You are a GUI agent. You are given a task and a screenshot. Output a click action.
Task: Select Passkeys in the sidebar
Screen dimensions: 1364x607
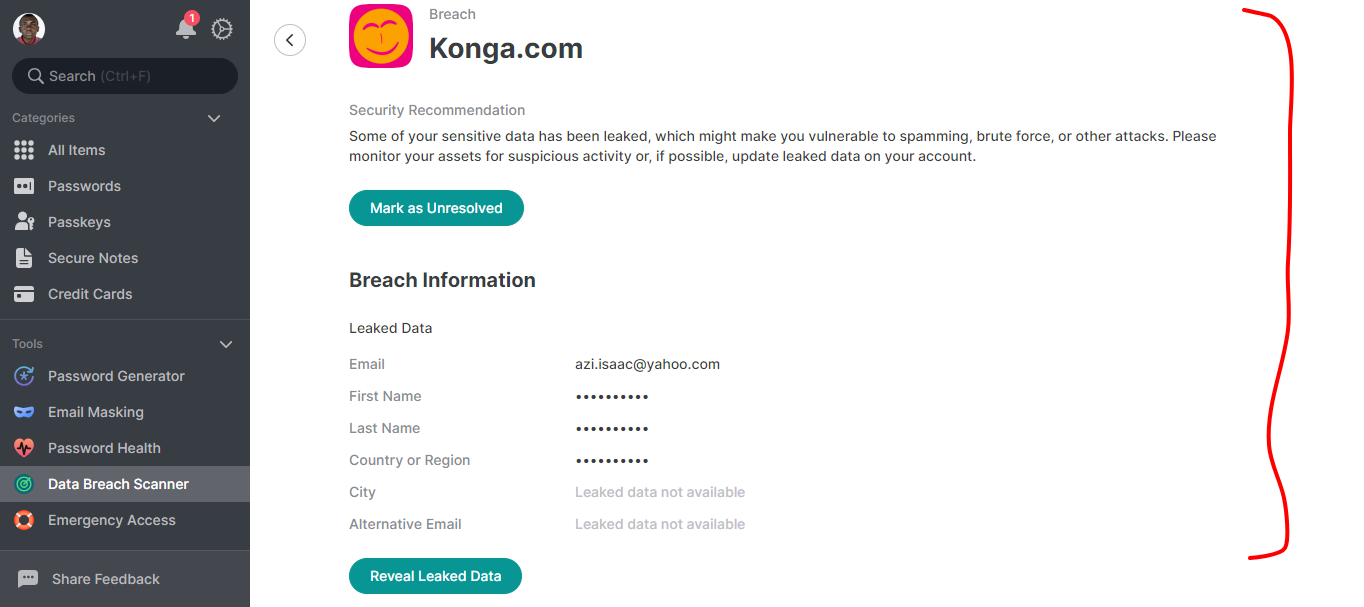[x=79, y=222]
